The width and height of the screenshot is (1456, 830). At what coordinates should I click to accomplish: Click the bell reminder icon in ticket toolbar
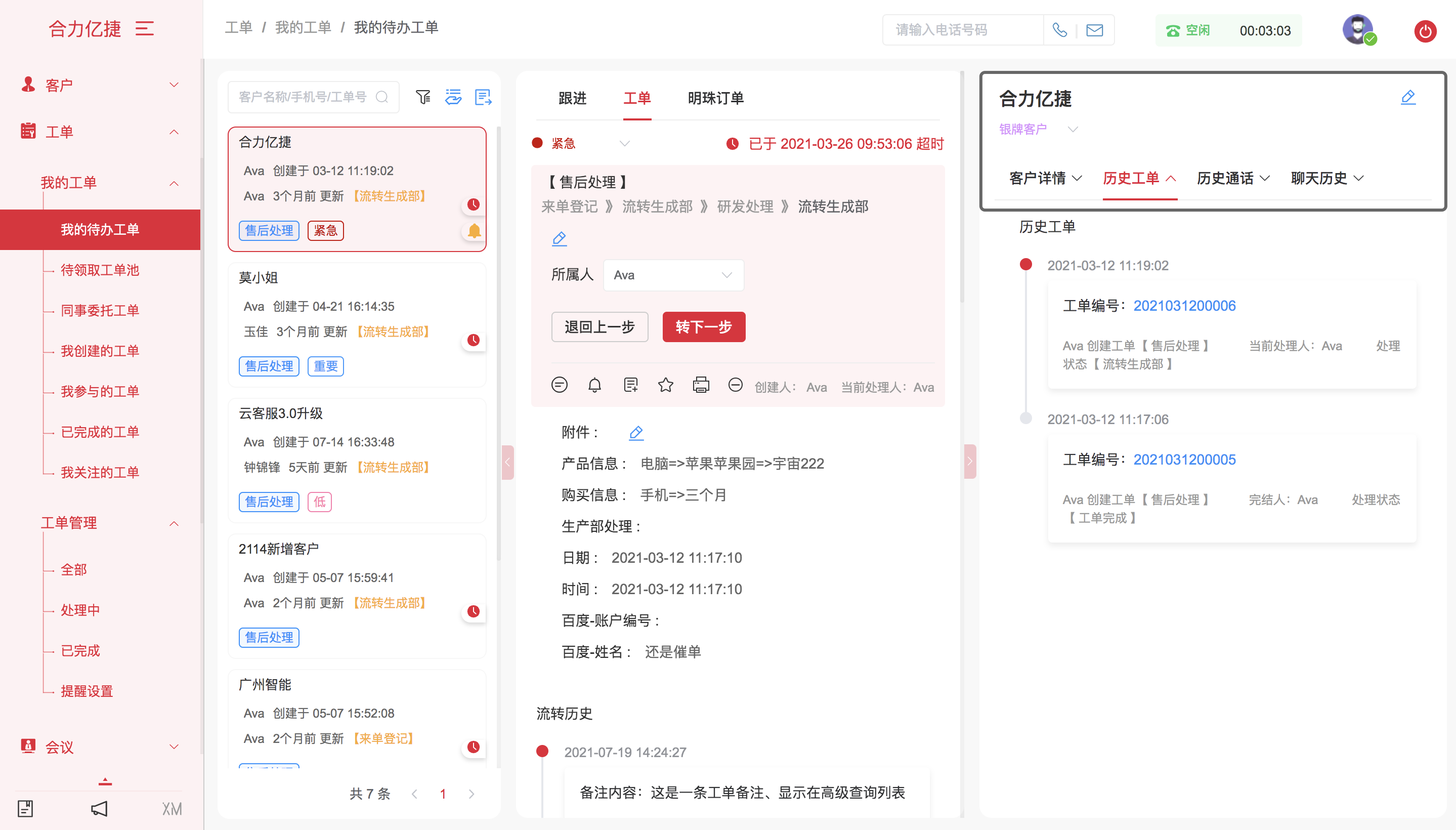coord(594,385)
